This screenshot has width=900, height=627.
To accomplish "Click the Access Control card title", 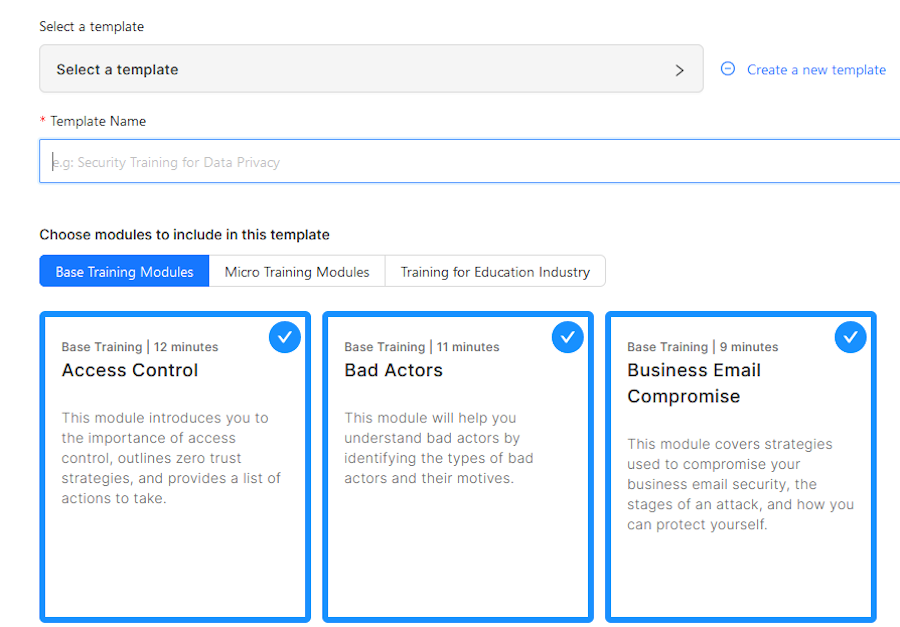I will [x=130, y=370].
